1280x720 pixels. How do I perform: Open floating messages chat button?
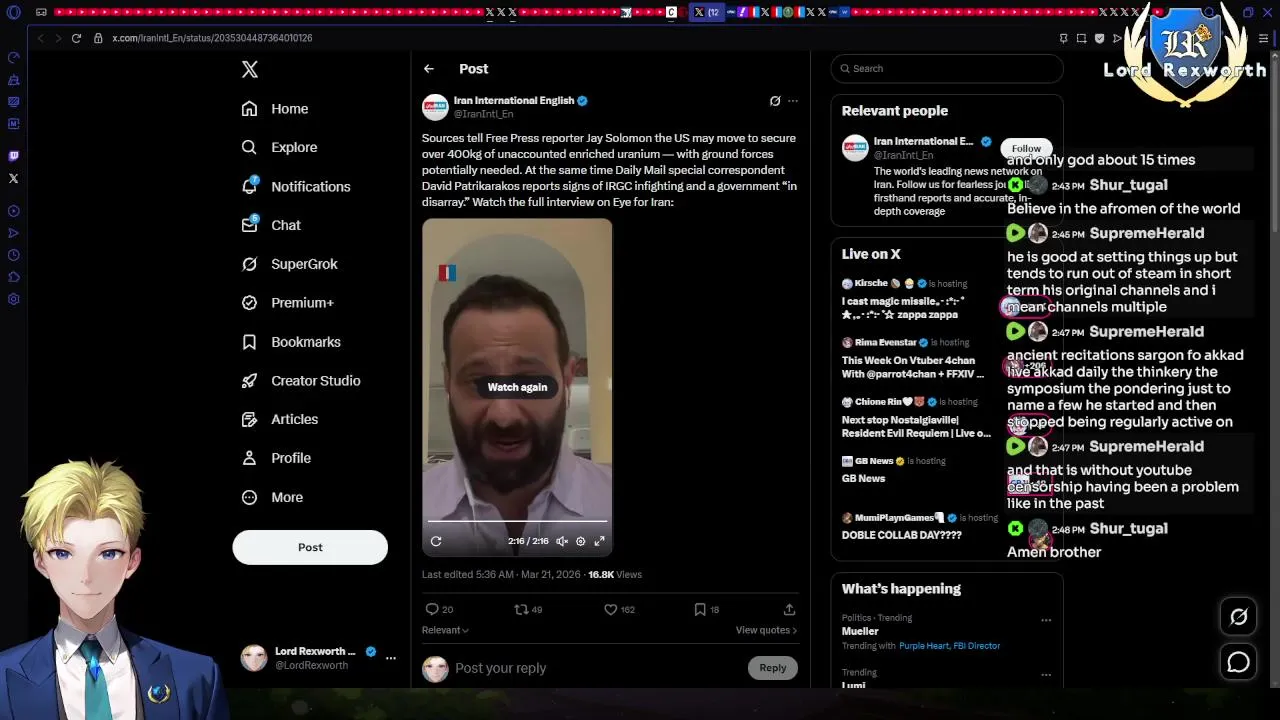pyautogui.click(x=1238, y=662)
